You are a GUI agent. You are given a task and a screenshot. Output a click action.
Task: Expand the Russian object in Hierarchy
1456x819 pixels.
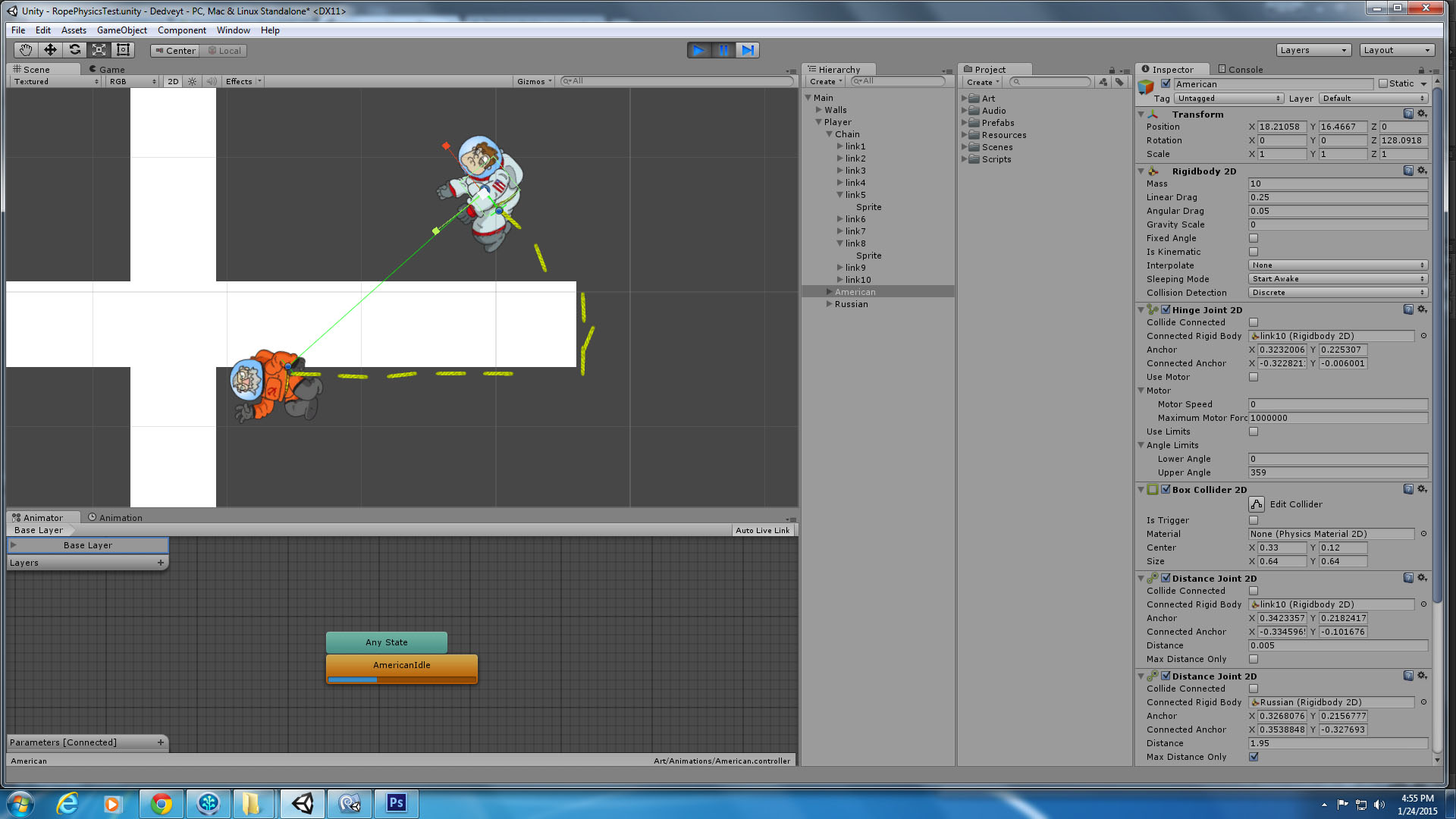(x=830, y=304)
